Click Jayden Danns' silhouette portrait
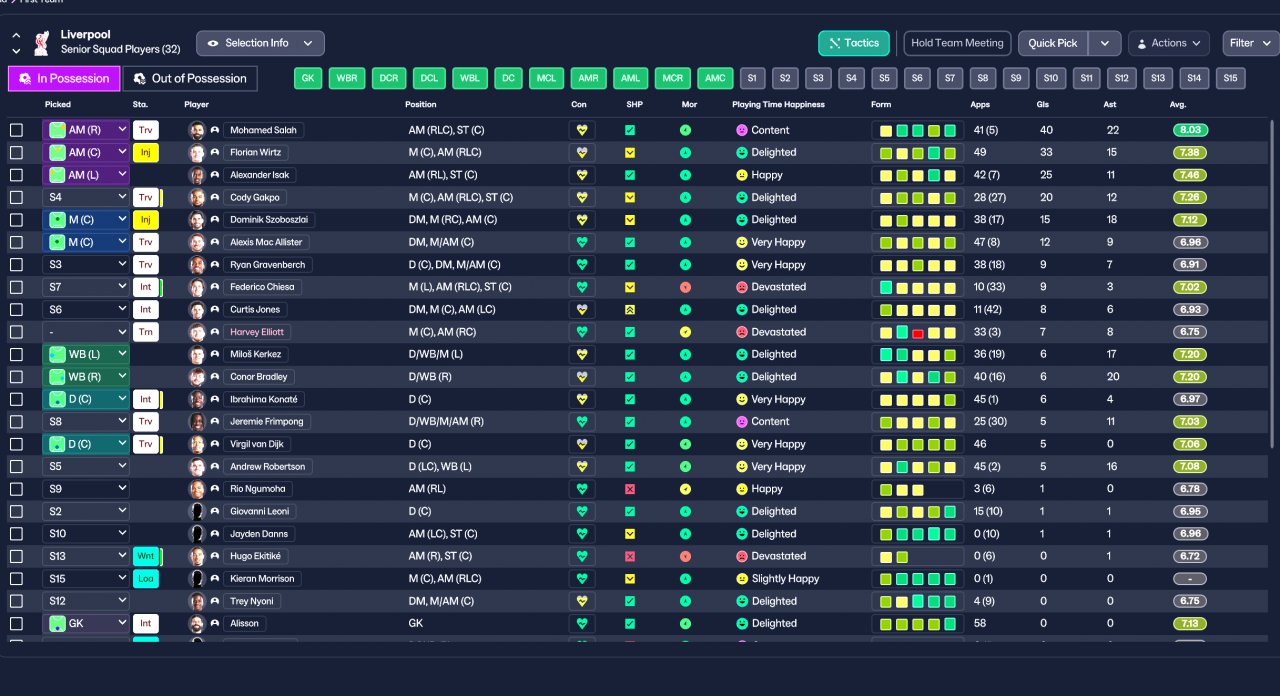 [197, 534]
